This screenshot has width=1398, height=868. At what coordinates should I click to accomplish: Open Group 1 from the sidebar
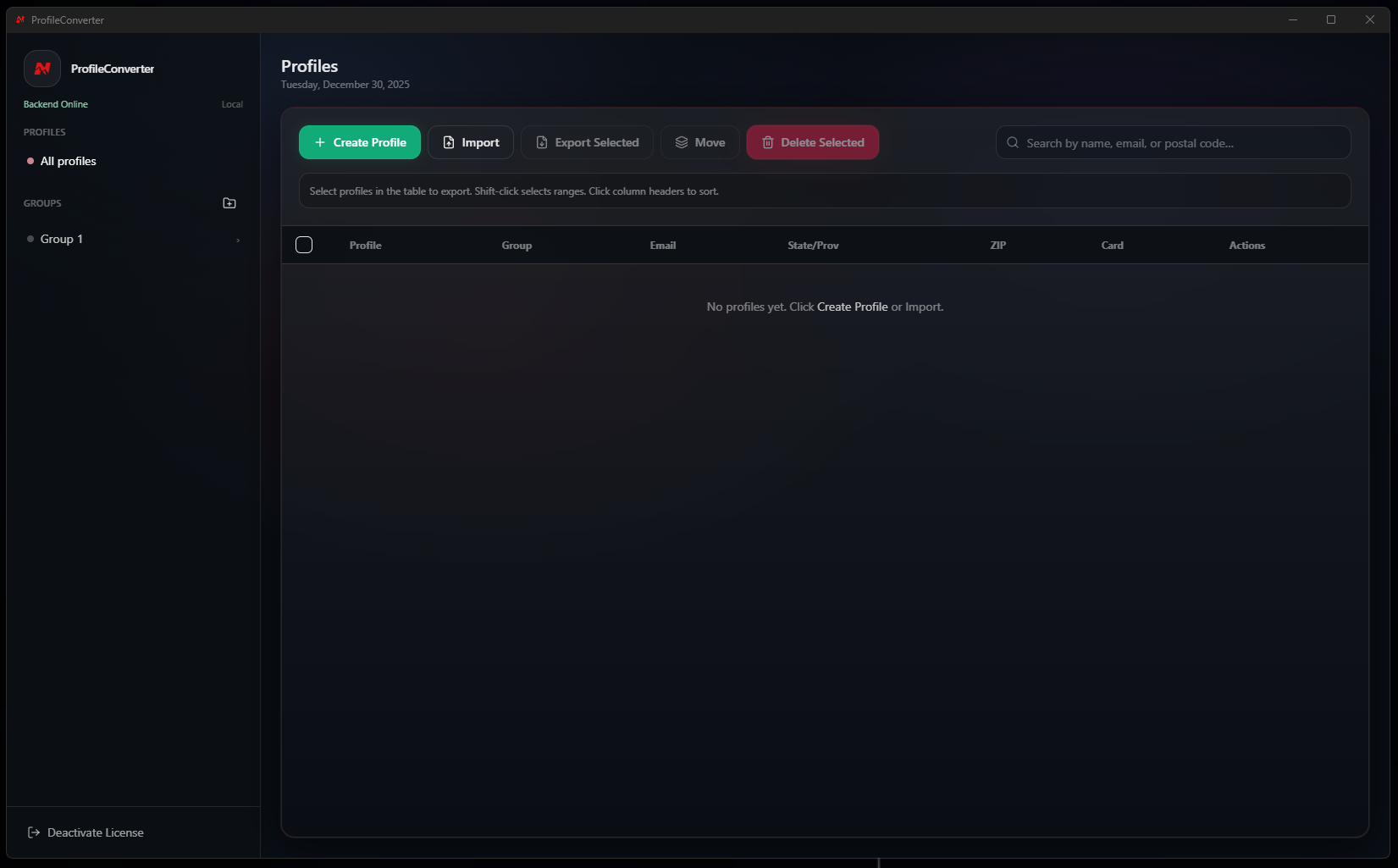[x=61, y=239]
